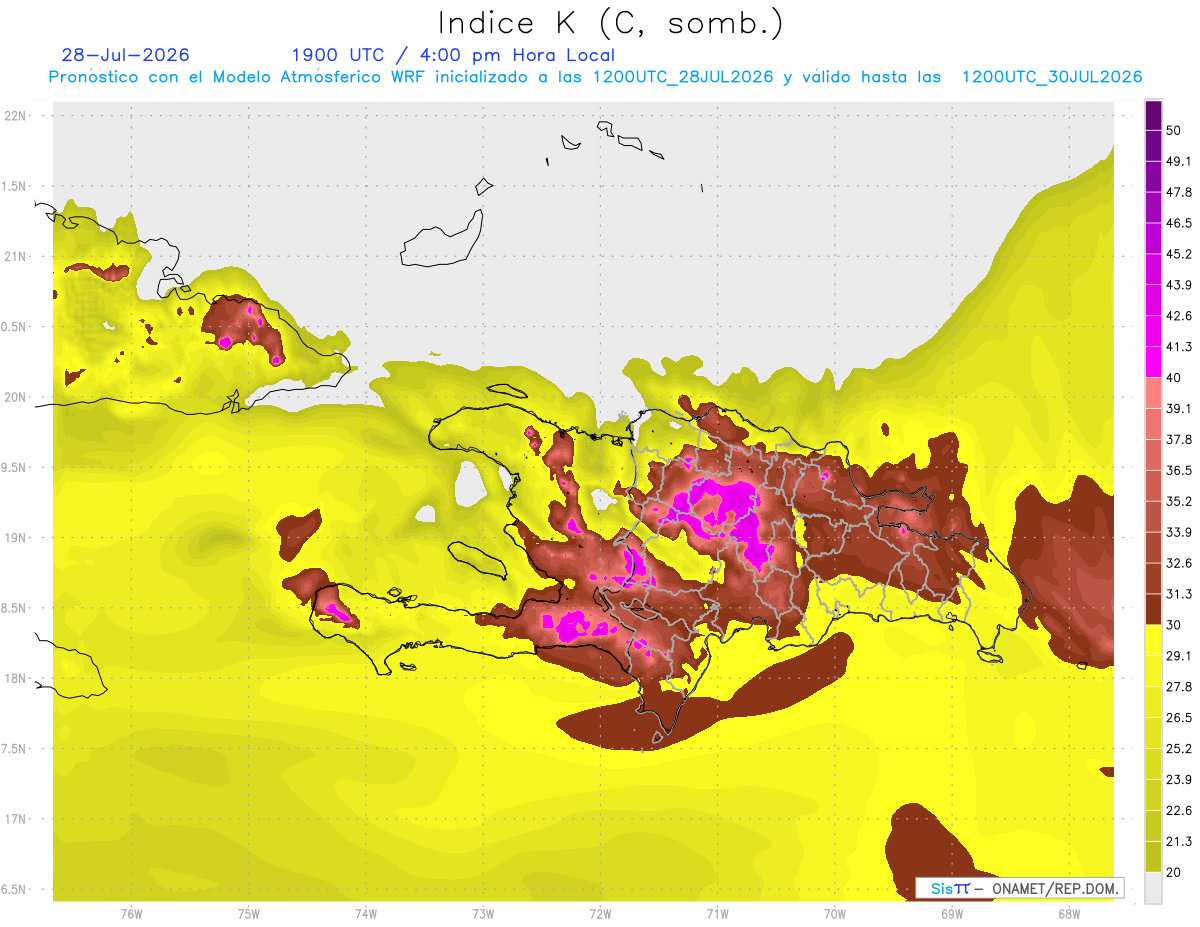Click the '39.1' value on the color scale

[x=1179, y=409]
